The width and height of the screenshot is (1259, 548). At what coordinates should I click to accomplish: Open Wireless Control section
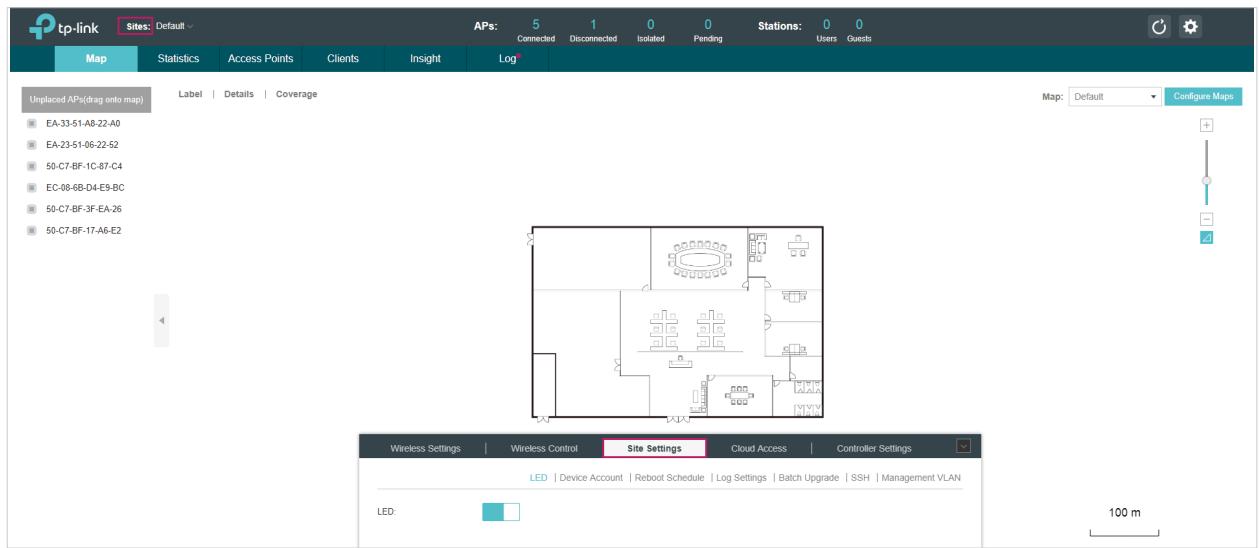[x=544, y=448]
